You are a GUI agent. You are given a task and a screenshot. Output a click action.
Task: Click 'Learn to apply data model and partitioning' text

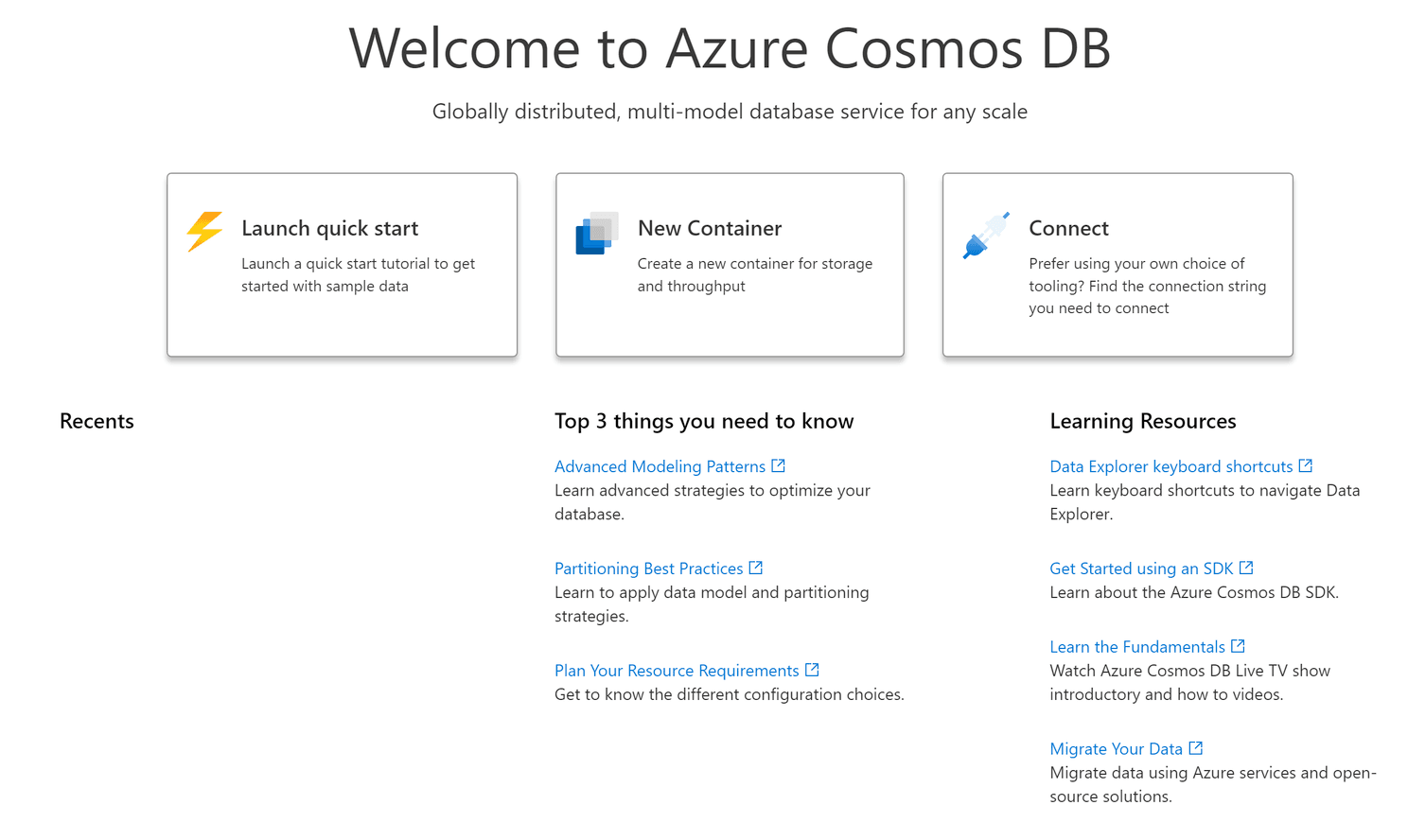coord(712,604)
